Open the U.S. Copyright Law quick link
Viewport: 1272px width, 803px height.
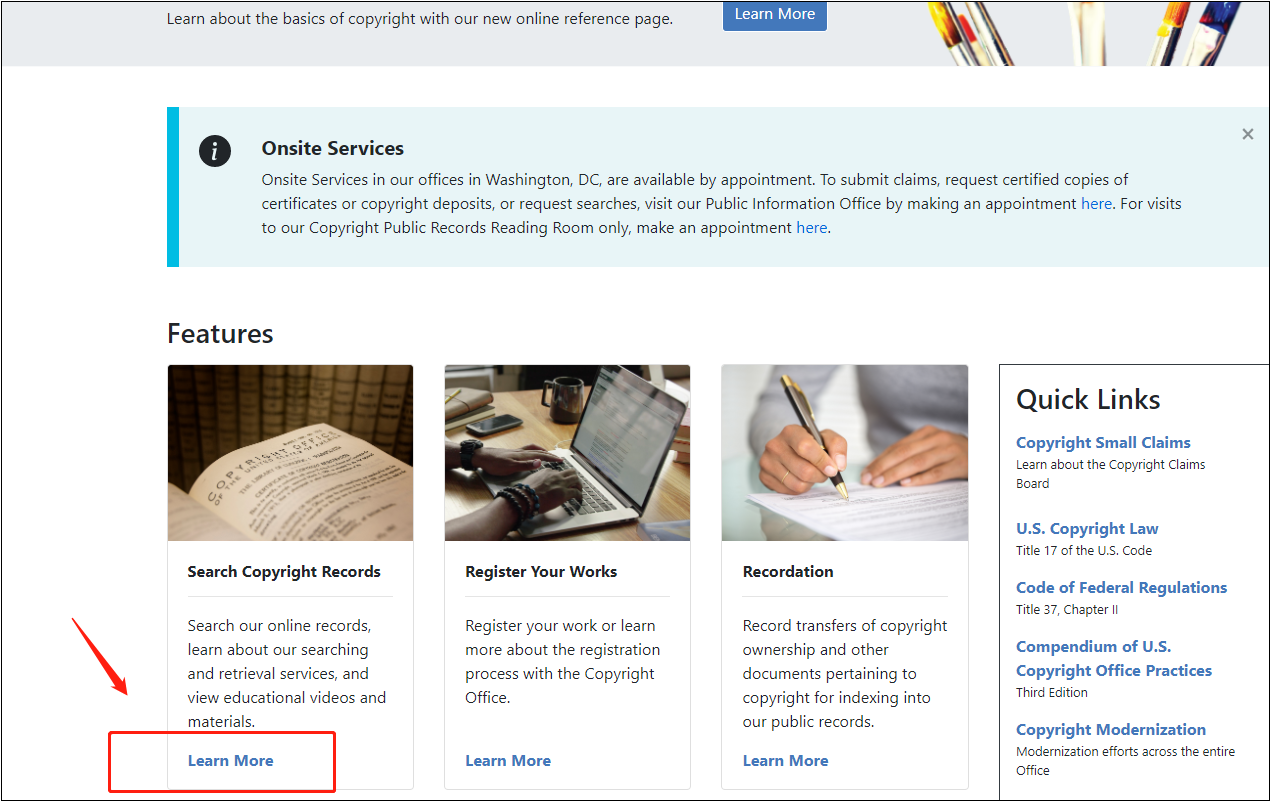1087,528
